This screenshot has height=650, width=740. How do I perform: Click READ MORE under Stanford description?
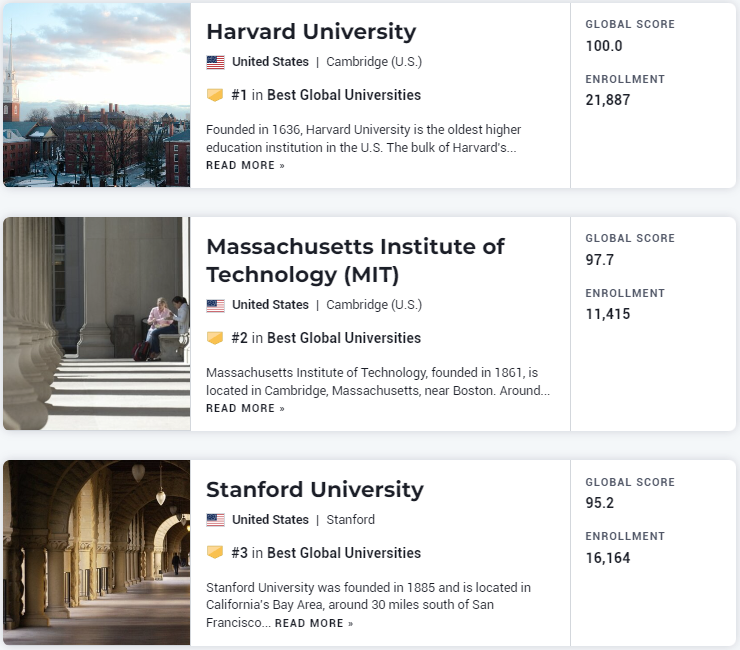(x=314, y=623)
